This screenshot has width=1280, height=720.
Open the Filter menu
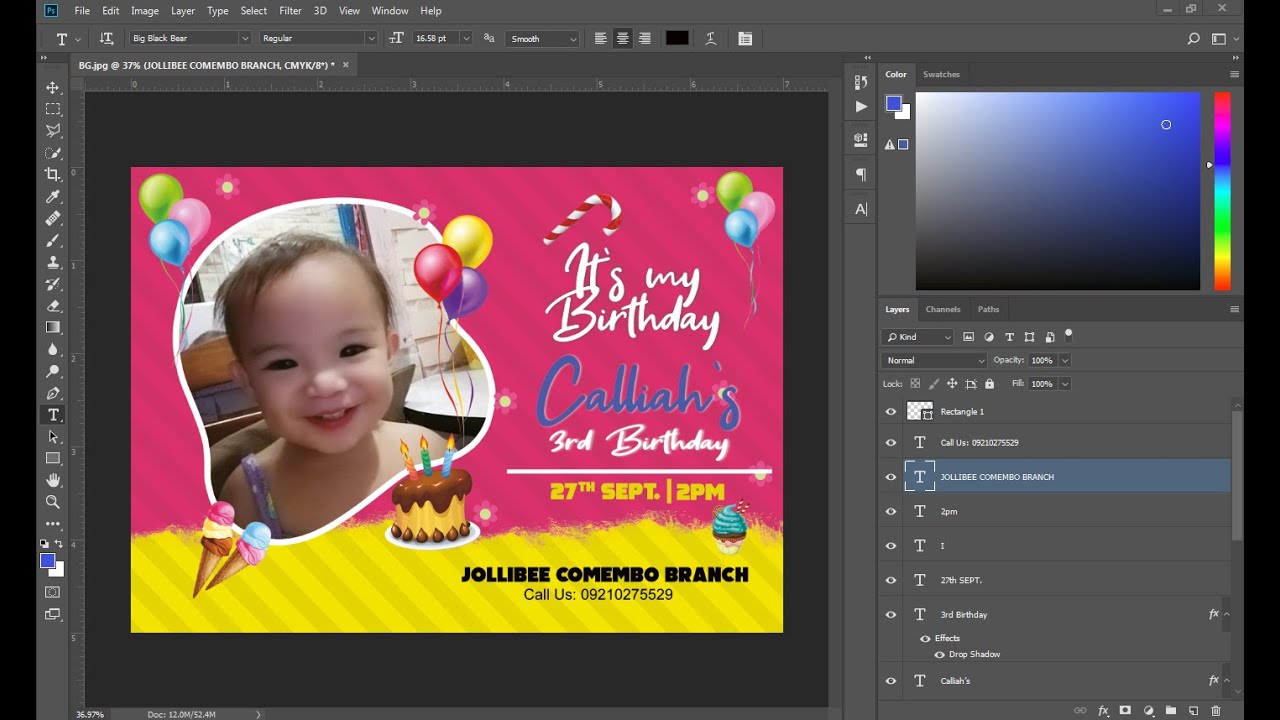[x=290, y=11]
